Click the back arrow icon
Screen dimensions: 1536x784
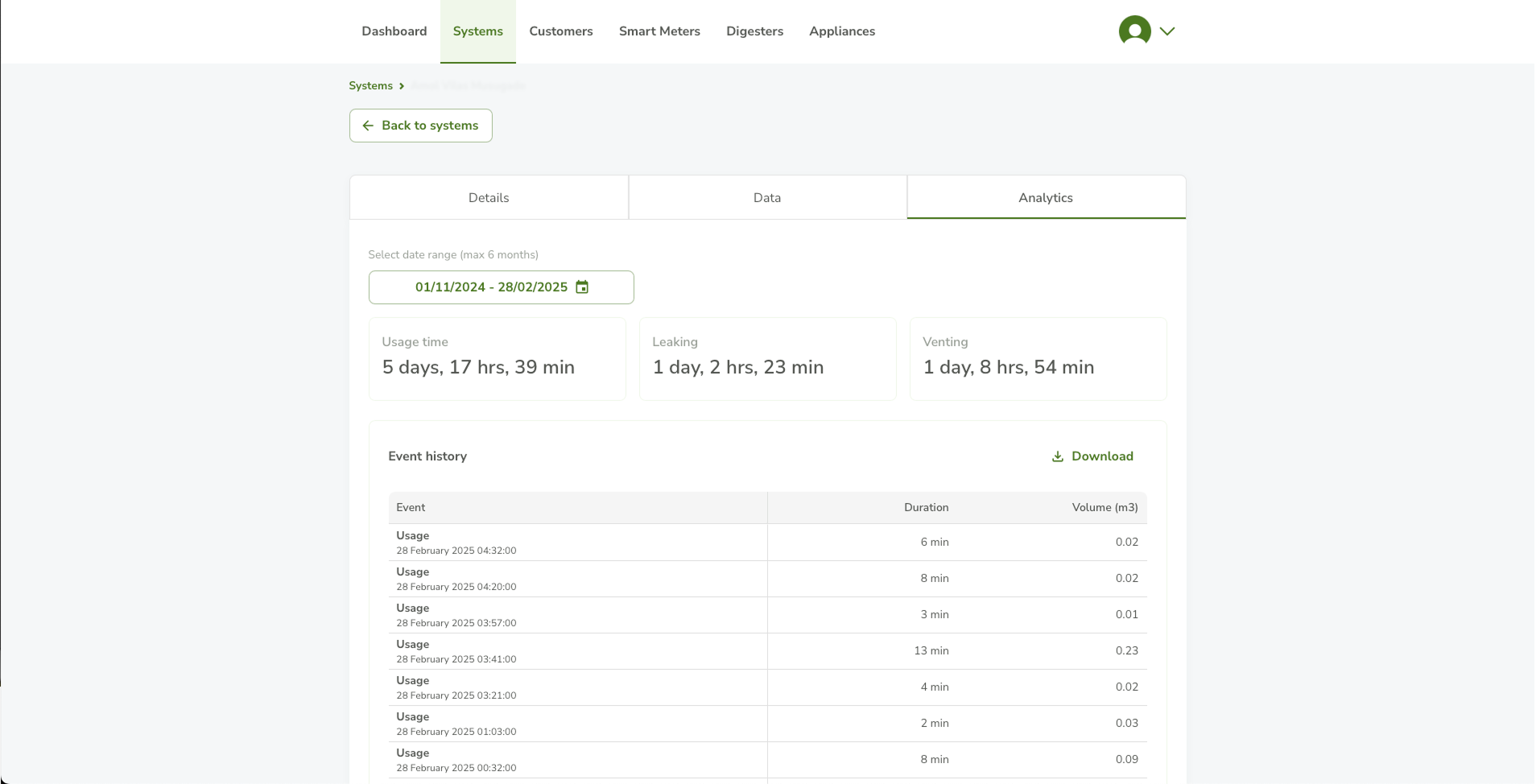coord(368,126)
